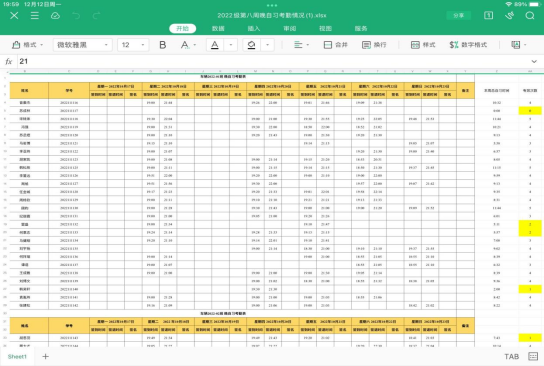Screen dimensions: 544x366
Task: Apply the font color underline A swatch
Action: coord(215,45)
